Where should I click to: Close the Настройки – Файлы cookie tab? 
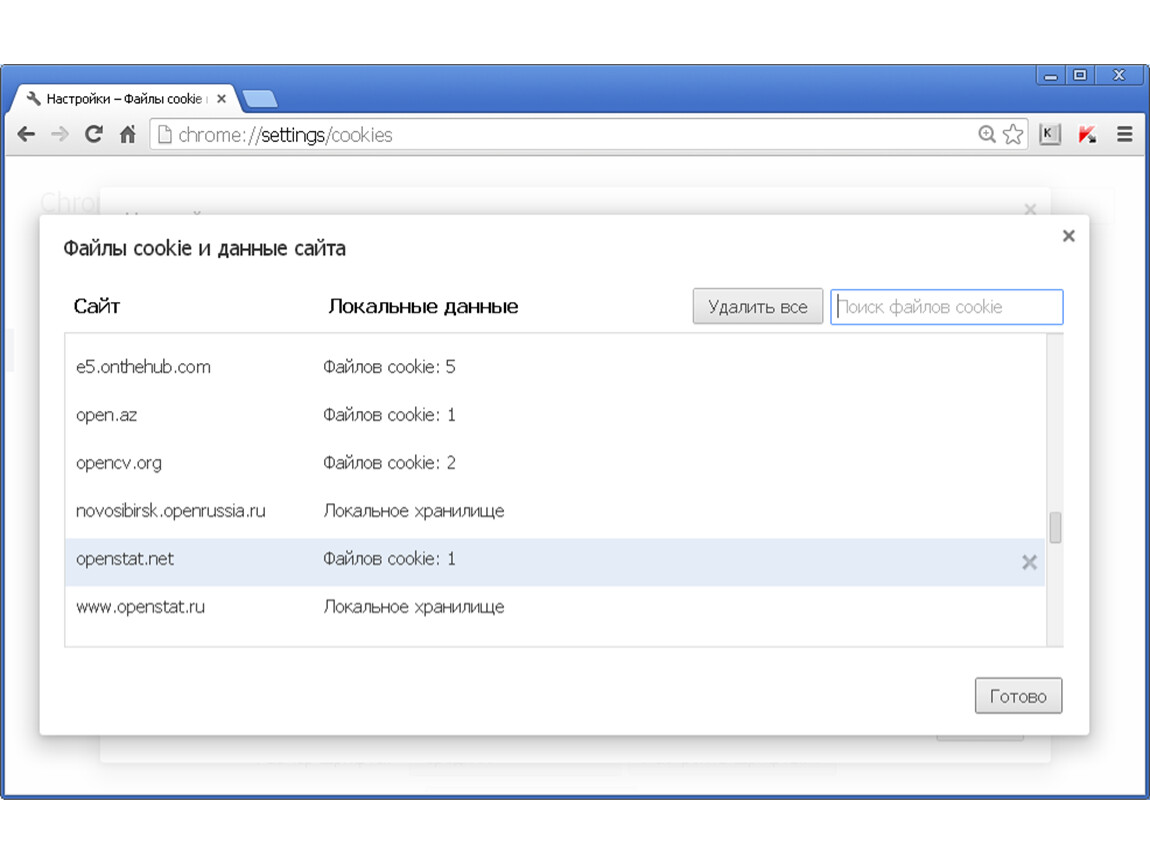click(x=221, y=98)
